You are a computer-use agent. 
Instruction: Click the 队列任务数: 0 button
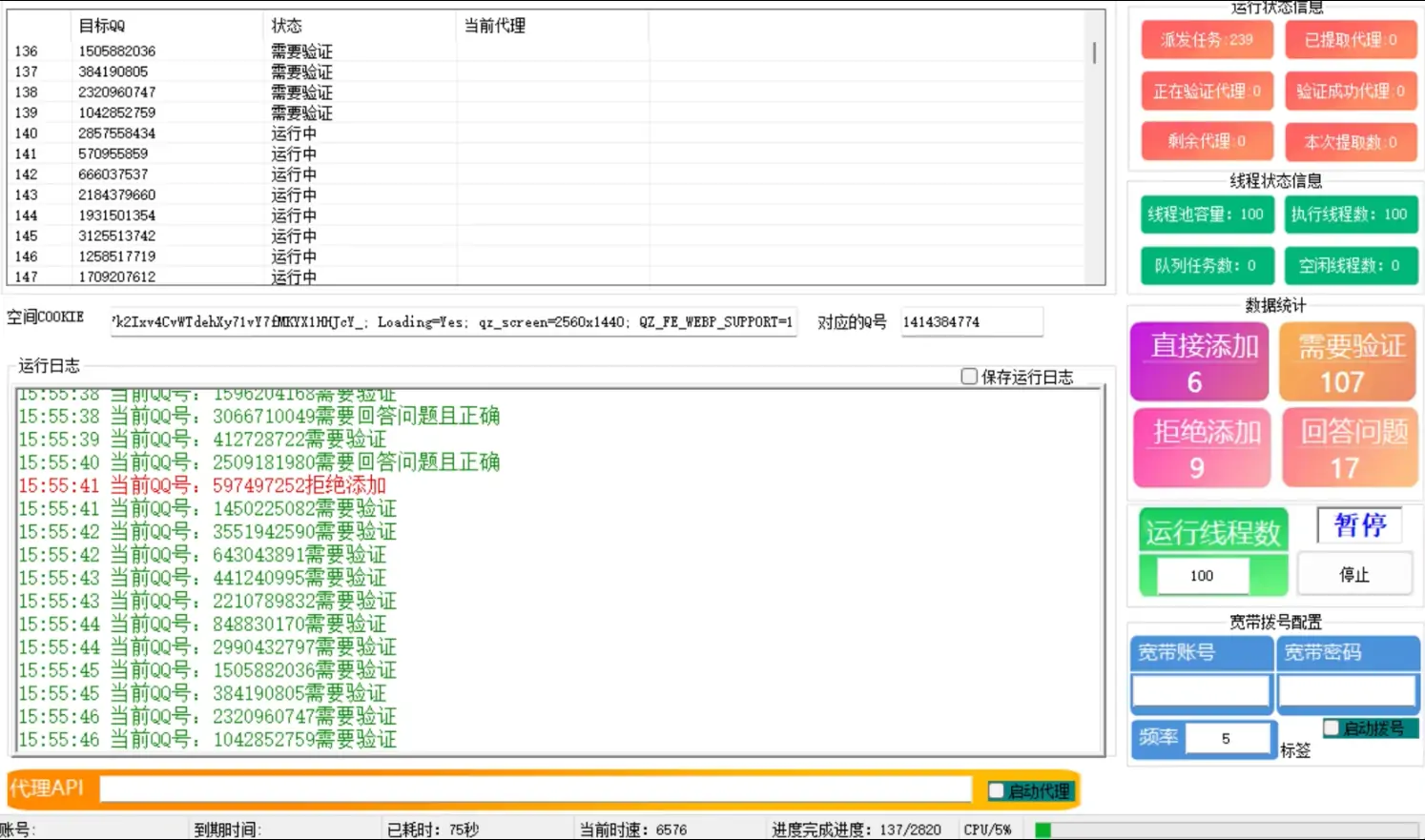pos(1207,266)
